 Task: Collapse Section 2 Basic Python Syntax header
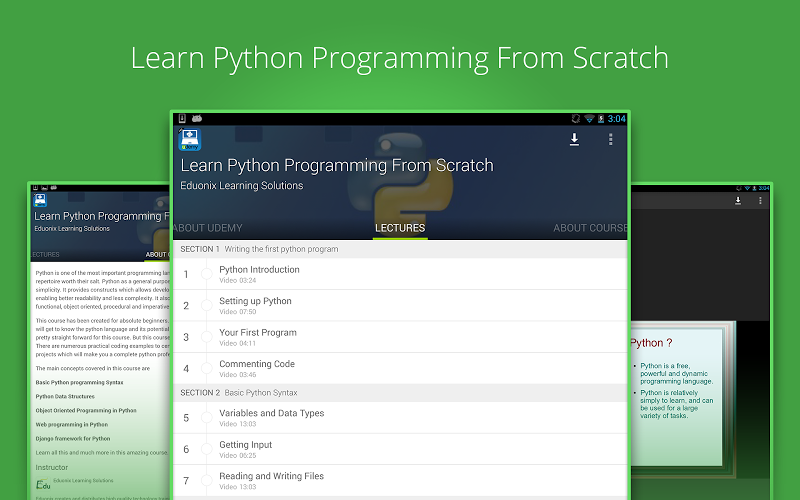tap(400, 392)
